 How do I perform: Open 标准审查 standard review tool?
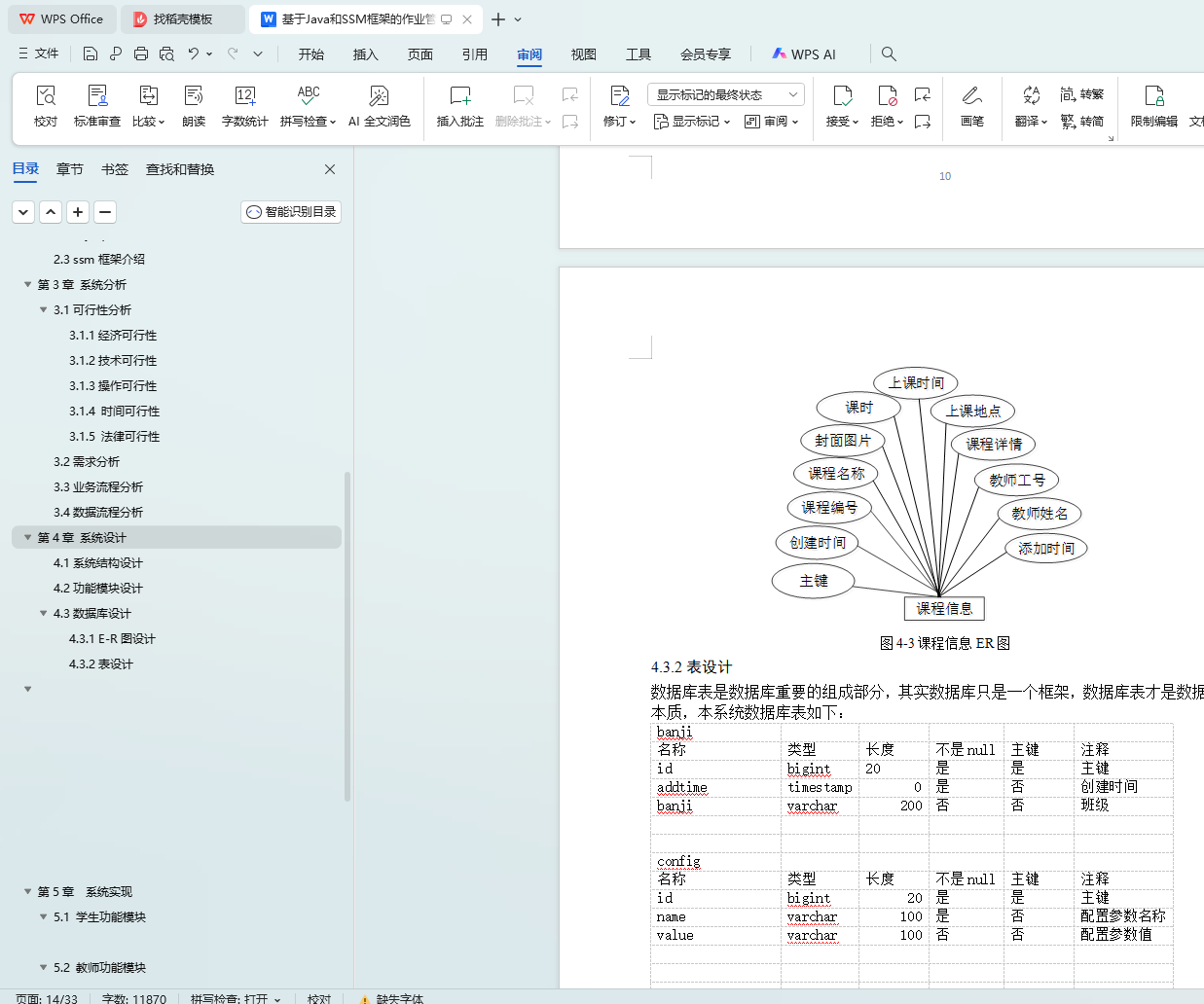click(97, 105)
